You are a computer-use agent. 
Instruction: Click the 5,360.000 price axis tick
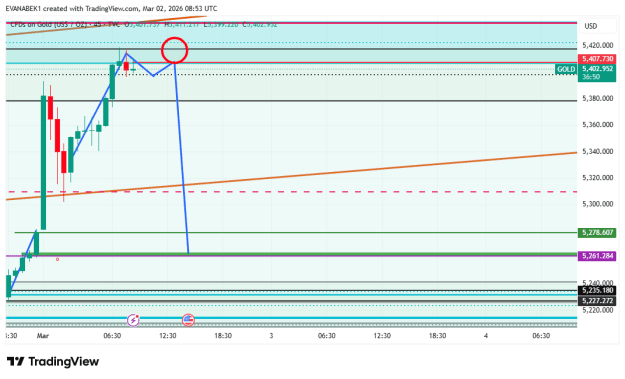597,125
